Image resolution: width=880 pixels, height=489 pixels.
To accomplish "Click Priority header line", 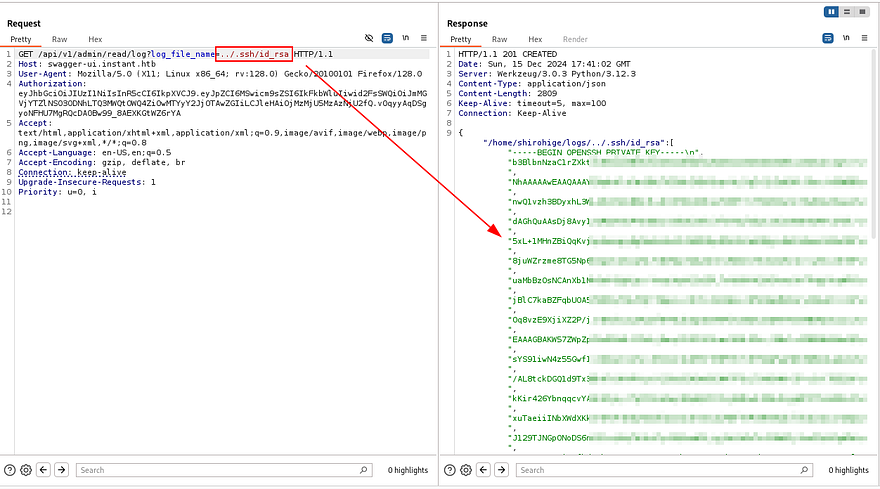I will coord(57,191).
